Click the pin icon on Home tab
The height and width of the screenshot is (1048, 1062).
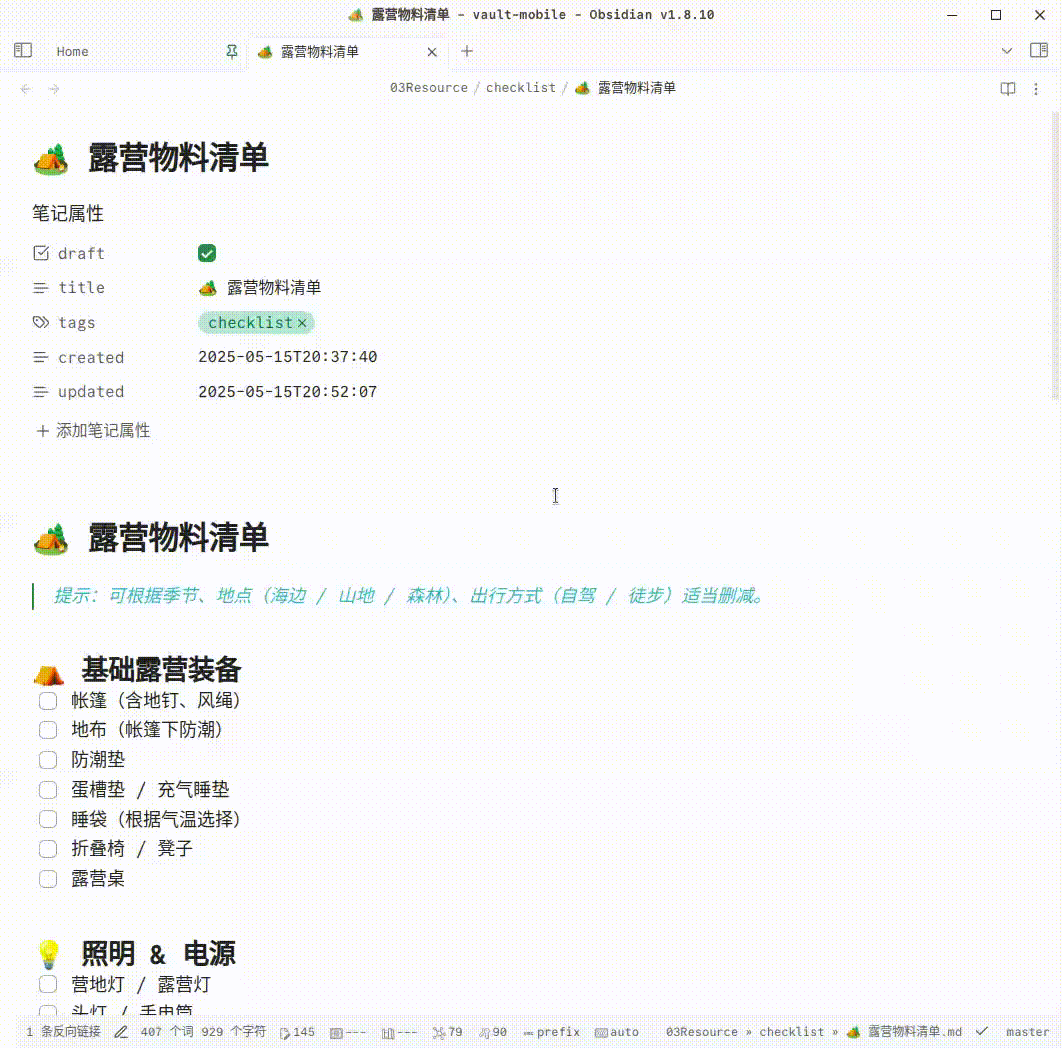click(x=232, y=51)
